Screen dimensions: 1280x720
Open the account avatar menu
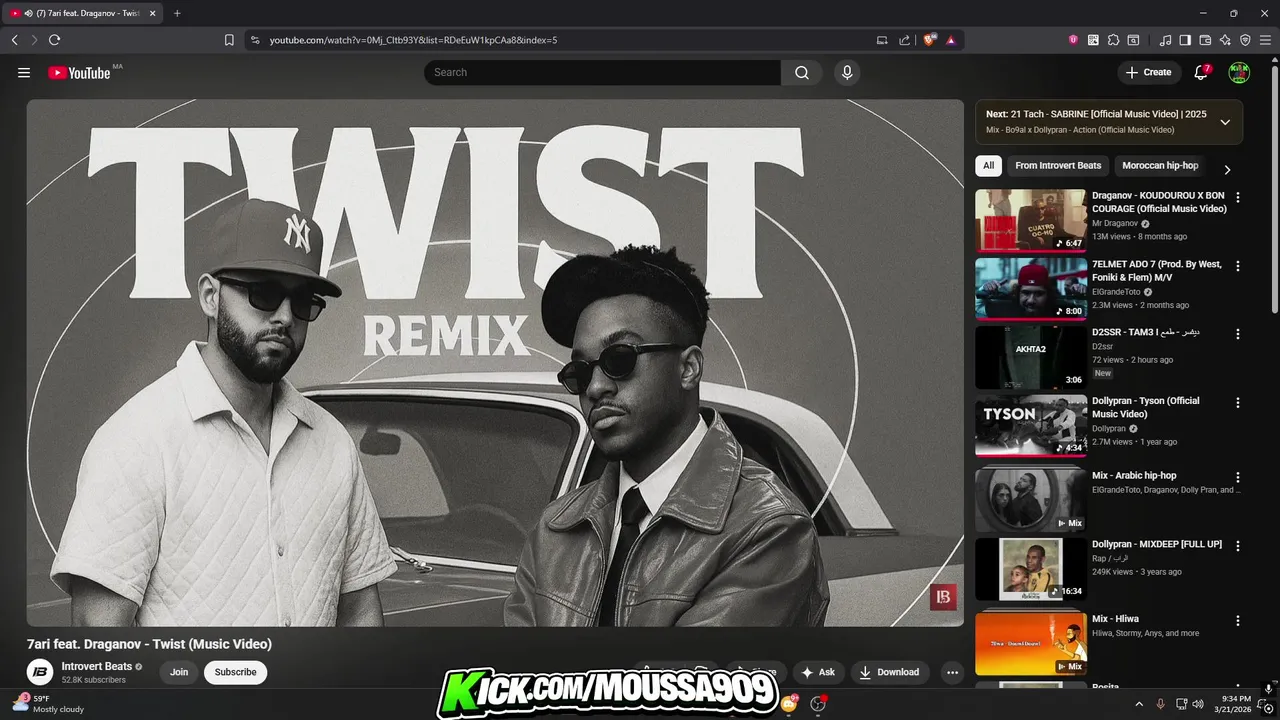pyautogui.click(x=1239, y=72)
